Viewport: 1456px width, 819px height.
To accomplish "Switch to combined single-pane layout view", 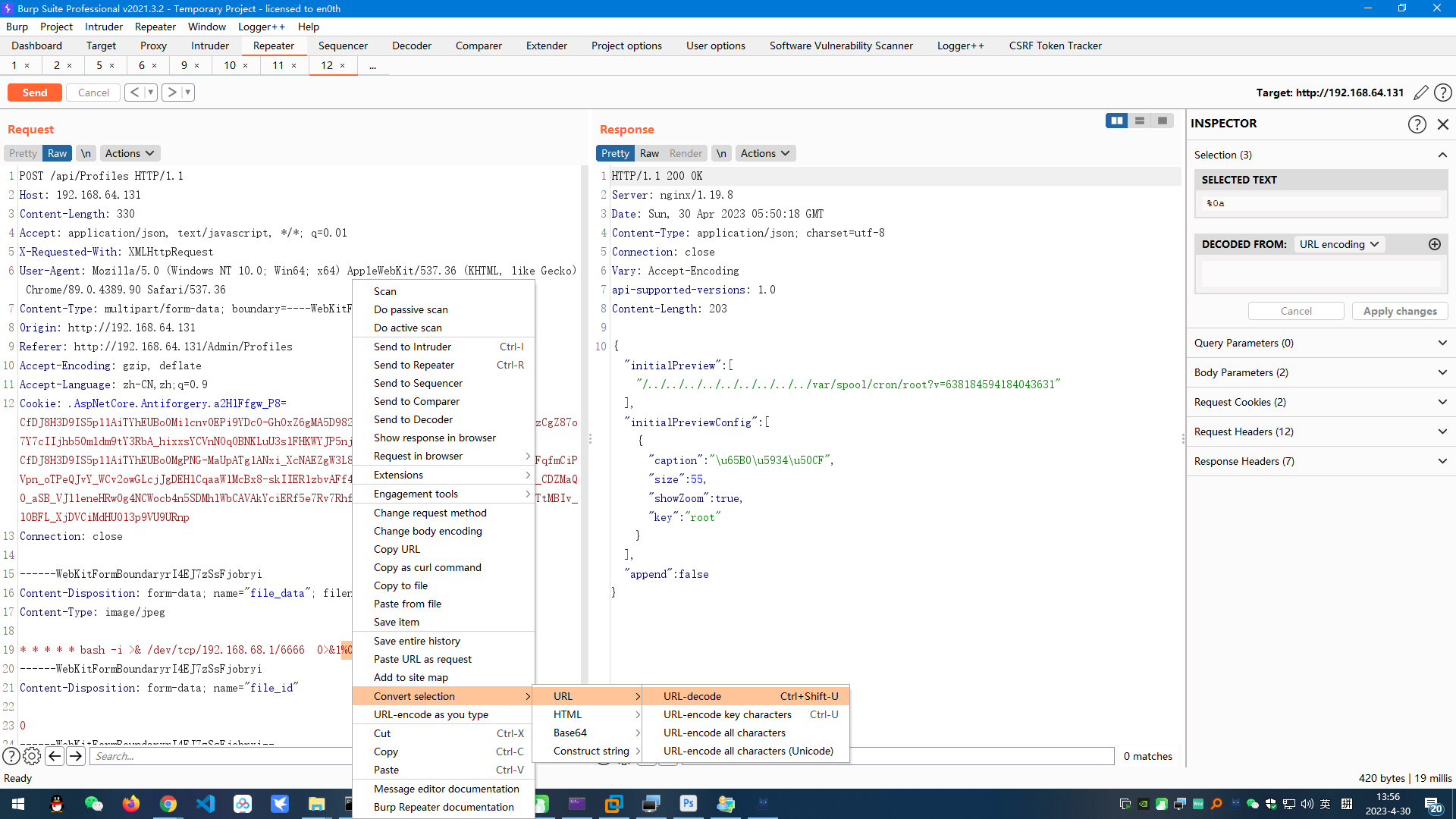I will coord(1162,121).
